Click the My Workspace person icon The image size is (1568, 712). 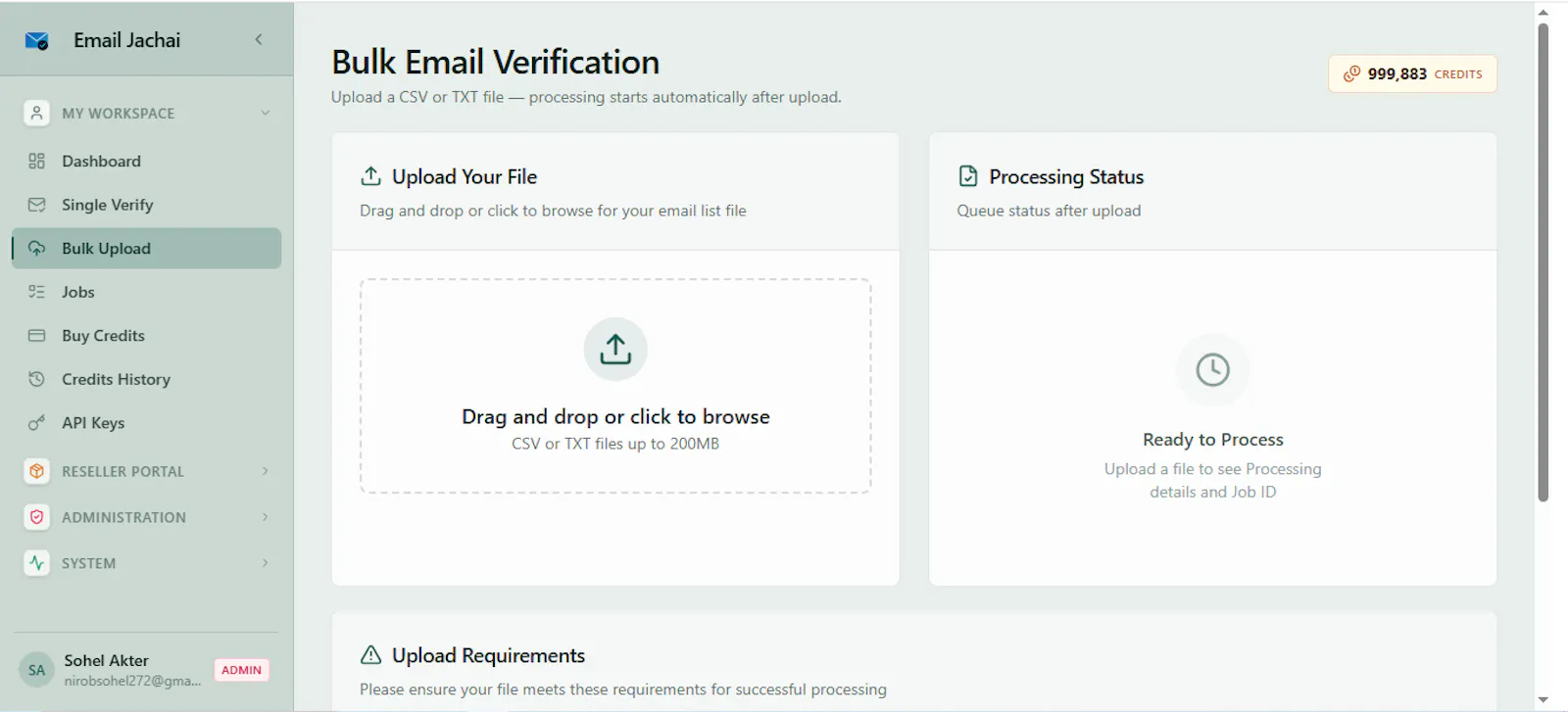(x=36, y=113)
